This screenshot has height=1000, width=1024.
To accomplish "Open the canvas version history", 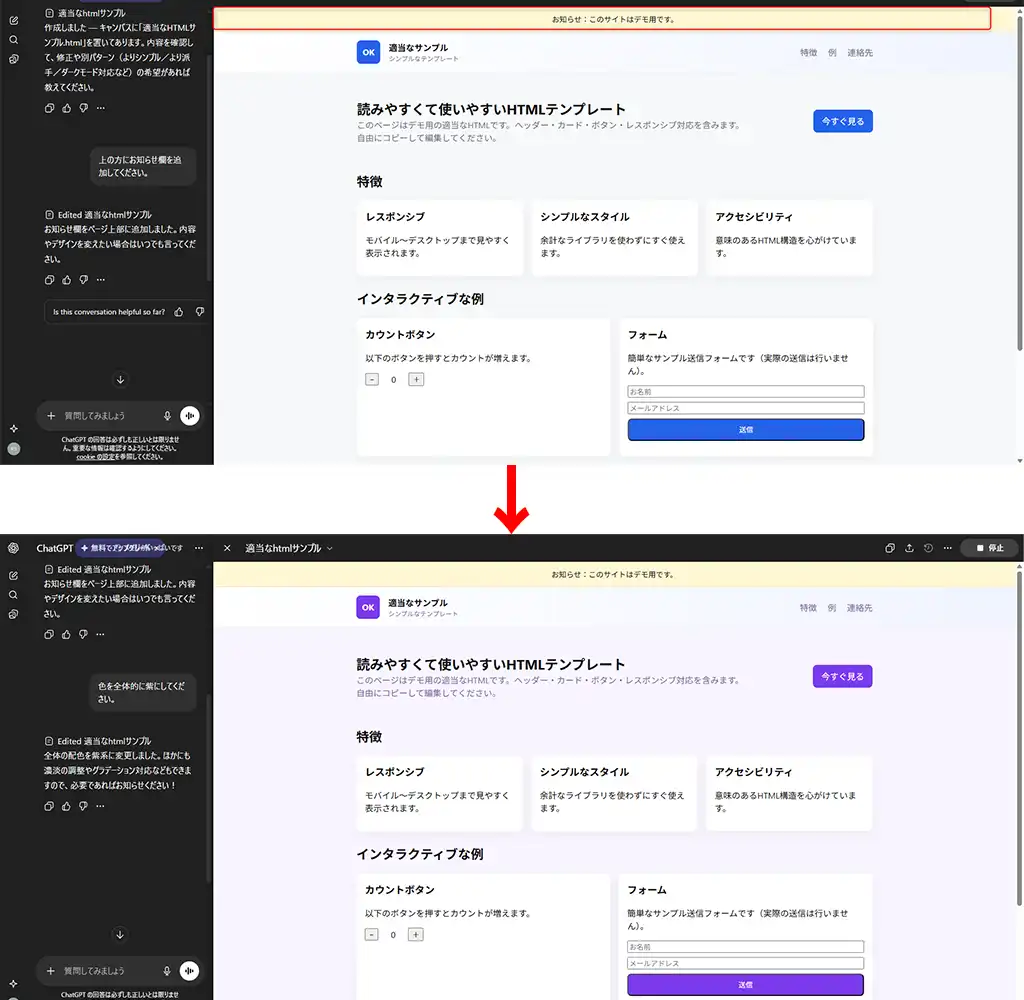I will pos(928,548).
